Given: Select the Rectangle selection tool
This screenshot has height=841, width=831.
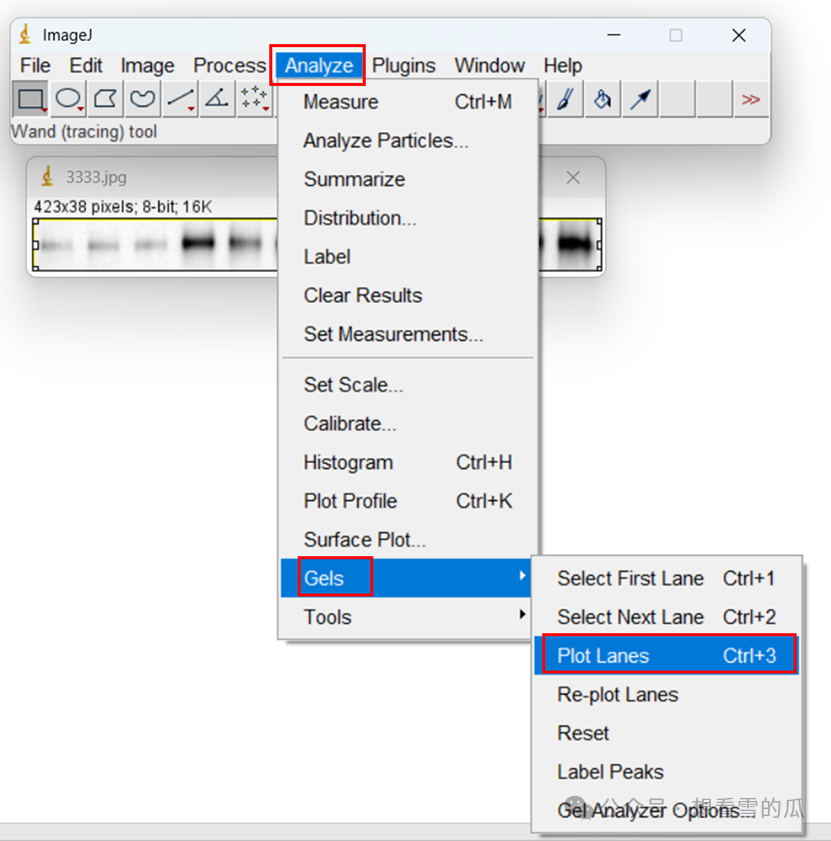Looking at the screenshot, I should click(x=30, y=99).
